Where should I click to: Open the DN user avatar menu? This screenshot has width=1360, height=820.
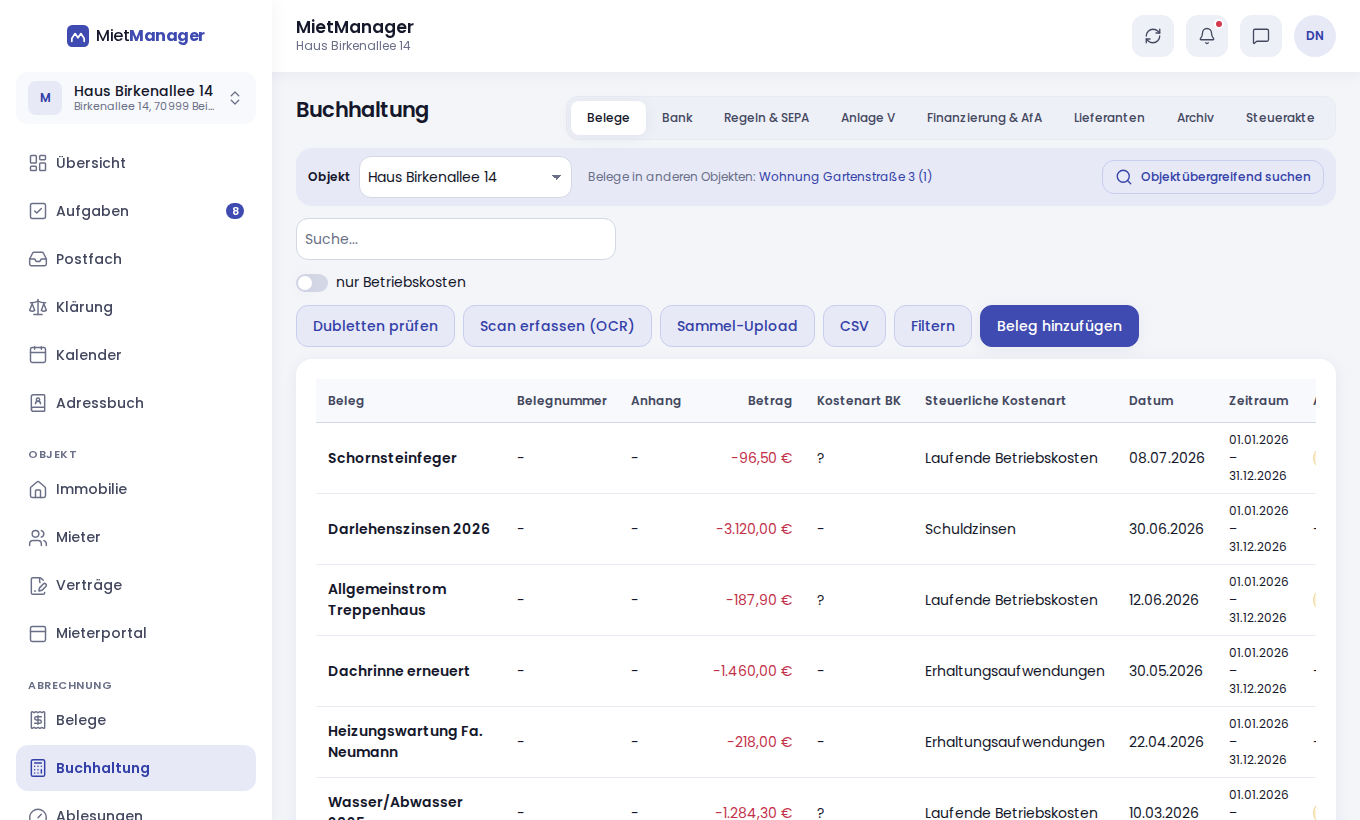pos(1315,36)
